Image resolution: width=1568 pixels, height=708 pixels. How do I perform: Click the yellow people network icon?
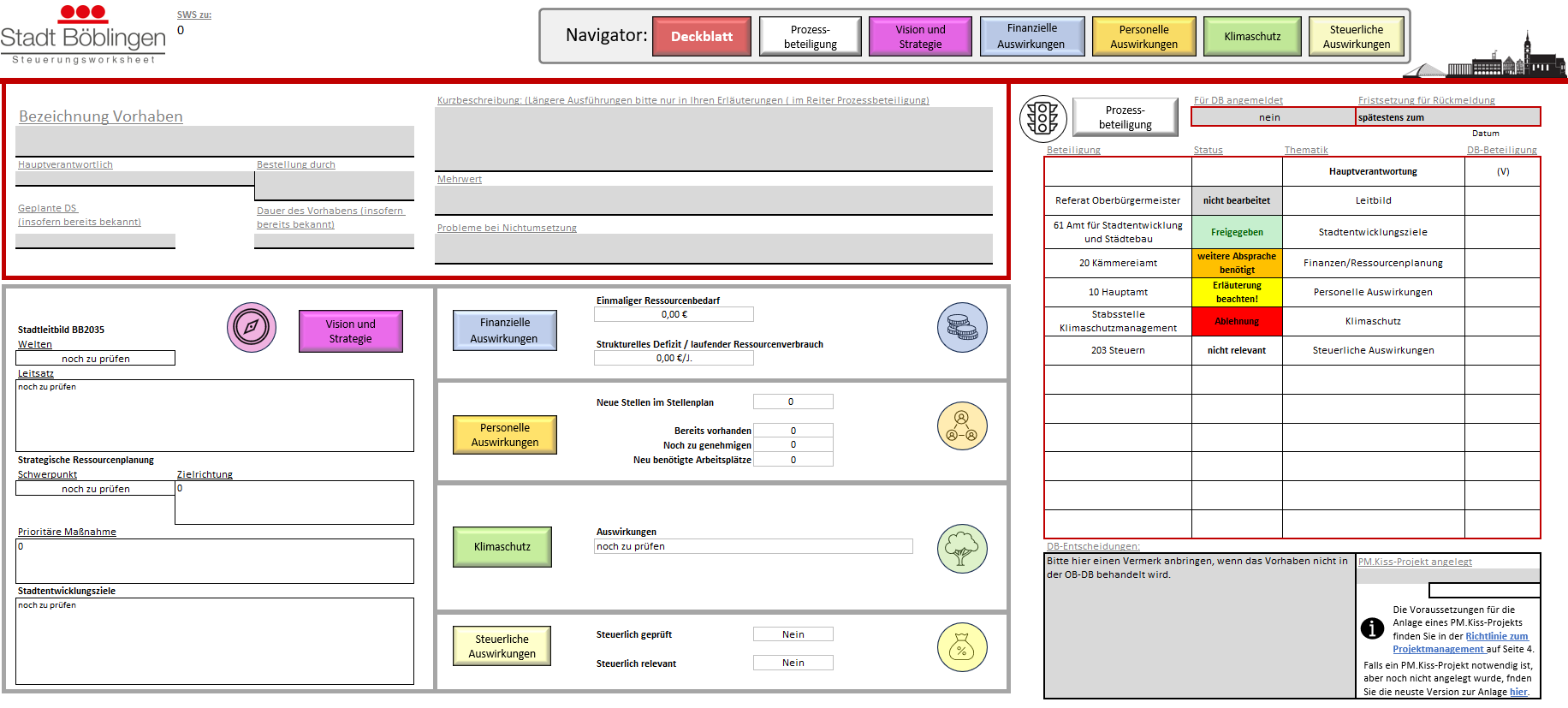[x=962, y=426]
